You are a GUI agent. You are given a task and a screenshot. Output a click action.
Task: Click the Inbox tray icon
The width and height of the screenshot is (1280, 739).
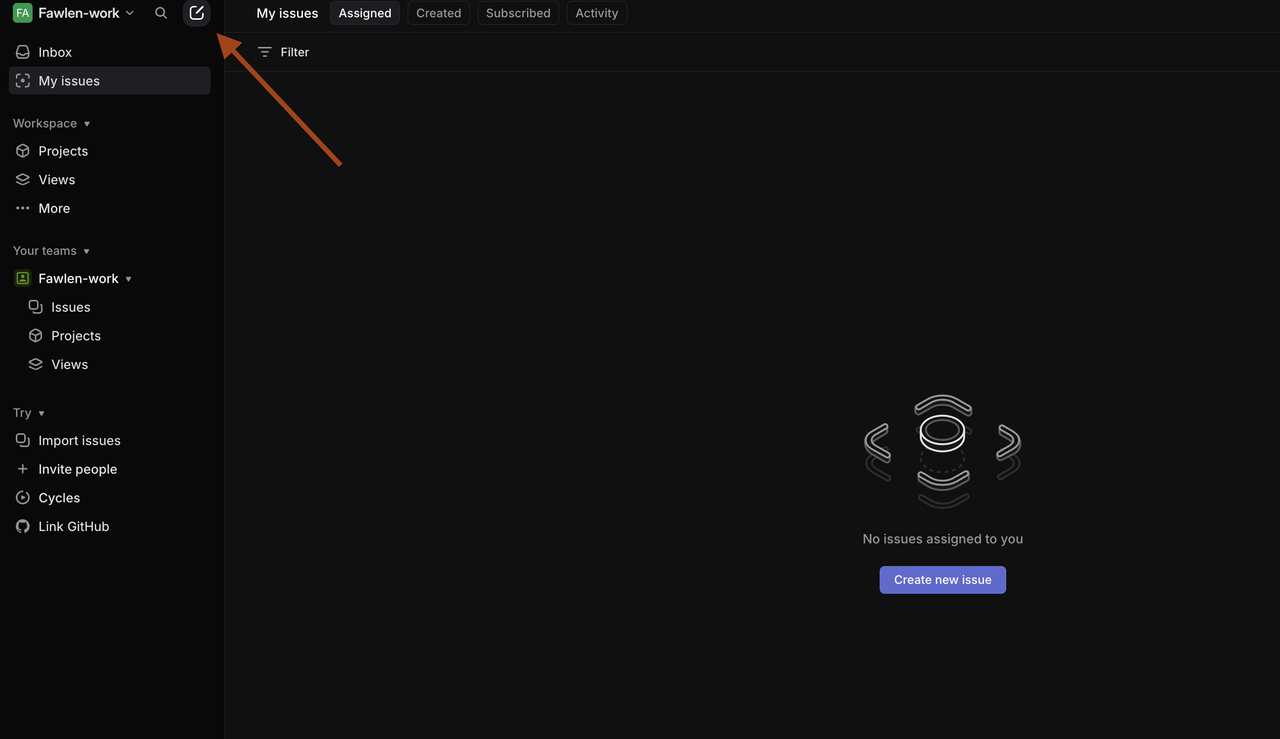tap(23, 52)
